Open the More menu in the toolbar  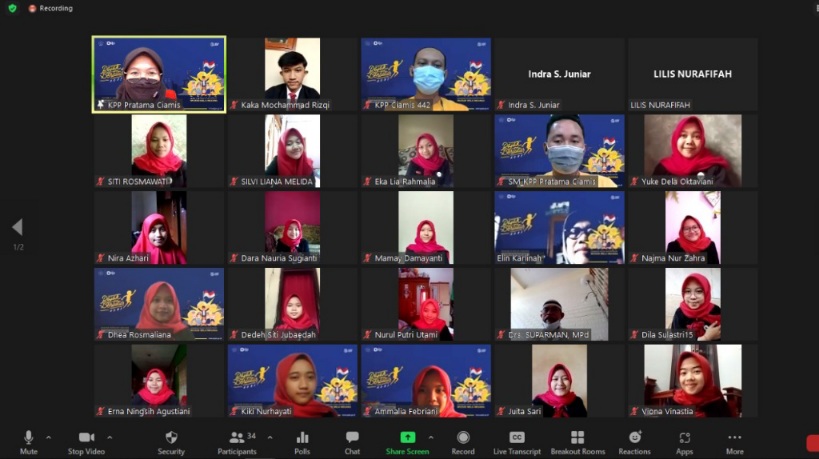735,441
